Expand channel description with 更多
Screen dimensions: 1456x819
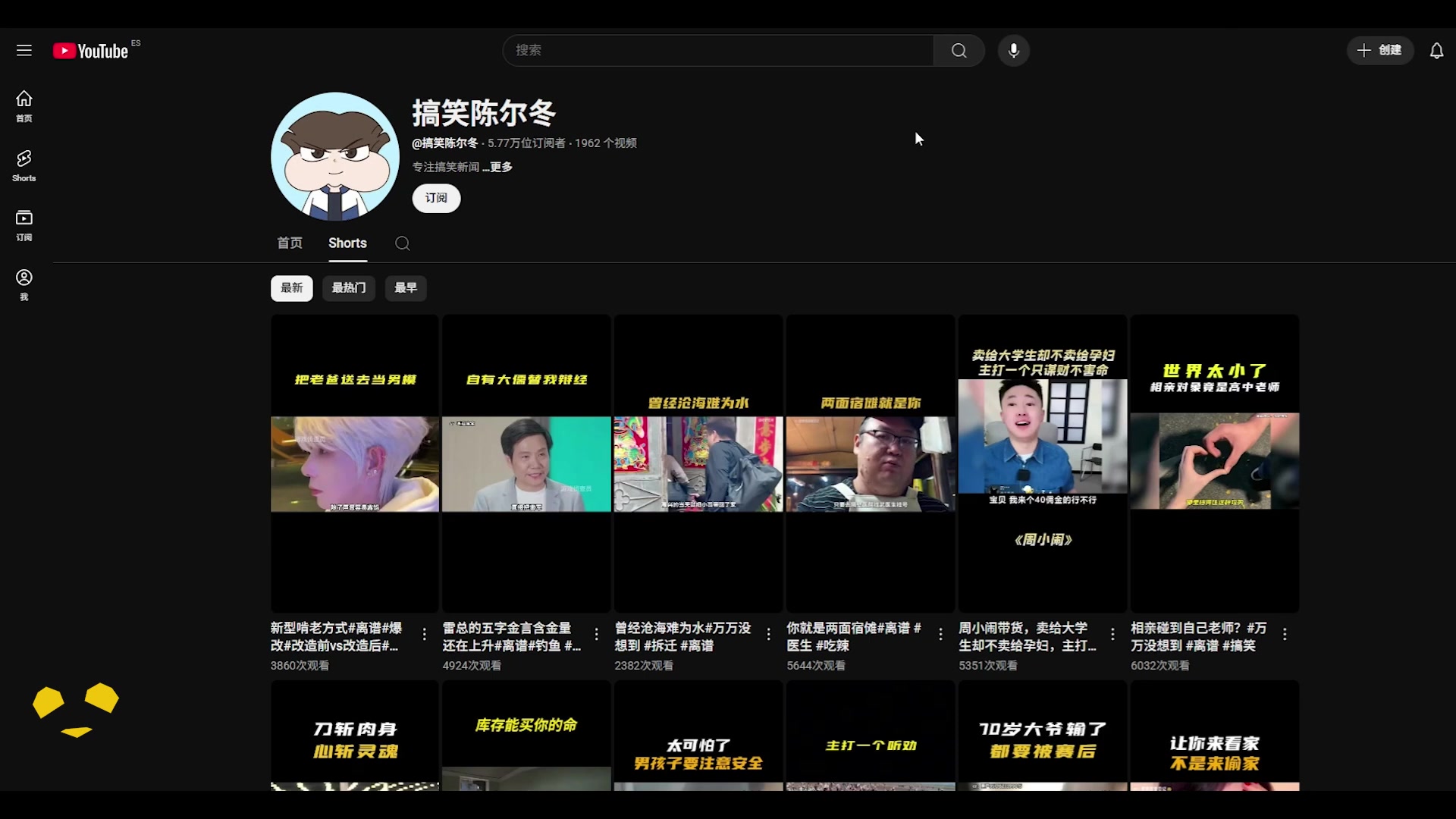pyautogui.click(x=497, y=167)
